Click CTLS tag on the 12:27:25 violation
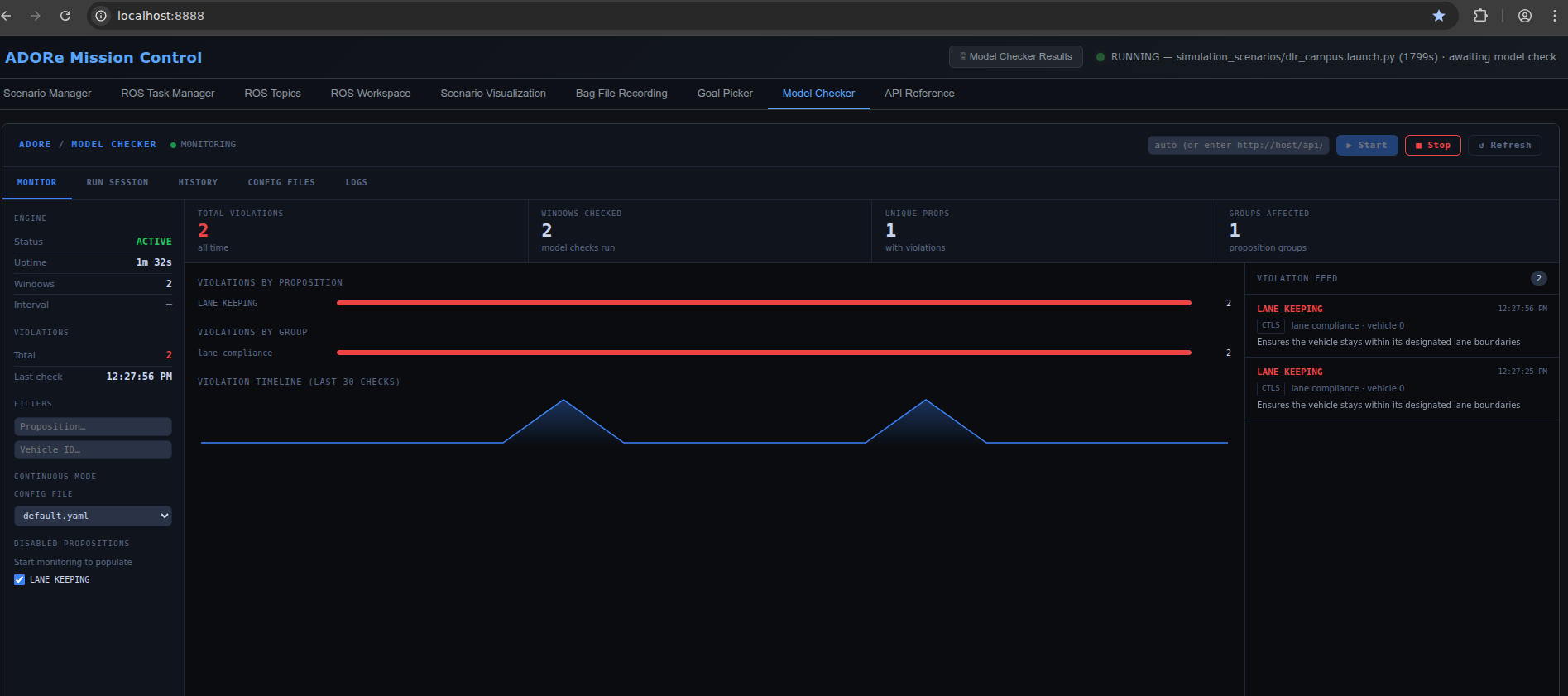 coord(1270,388)
